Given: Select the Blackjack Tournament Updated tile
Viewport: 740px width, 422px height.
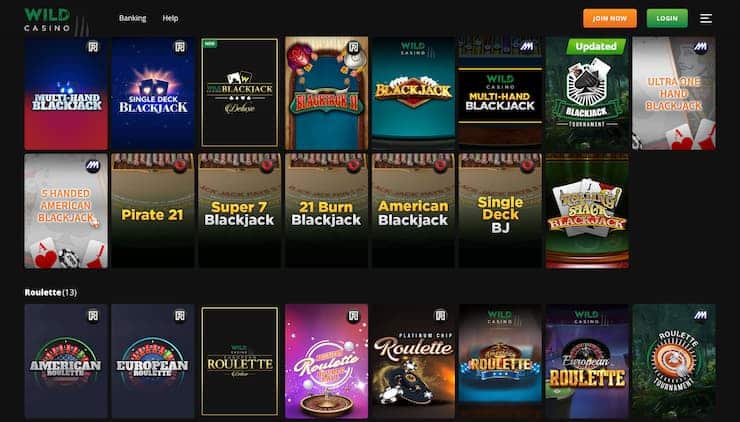Looking at the screenshot, I should click(x=587, y=93).
